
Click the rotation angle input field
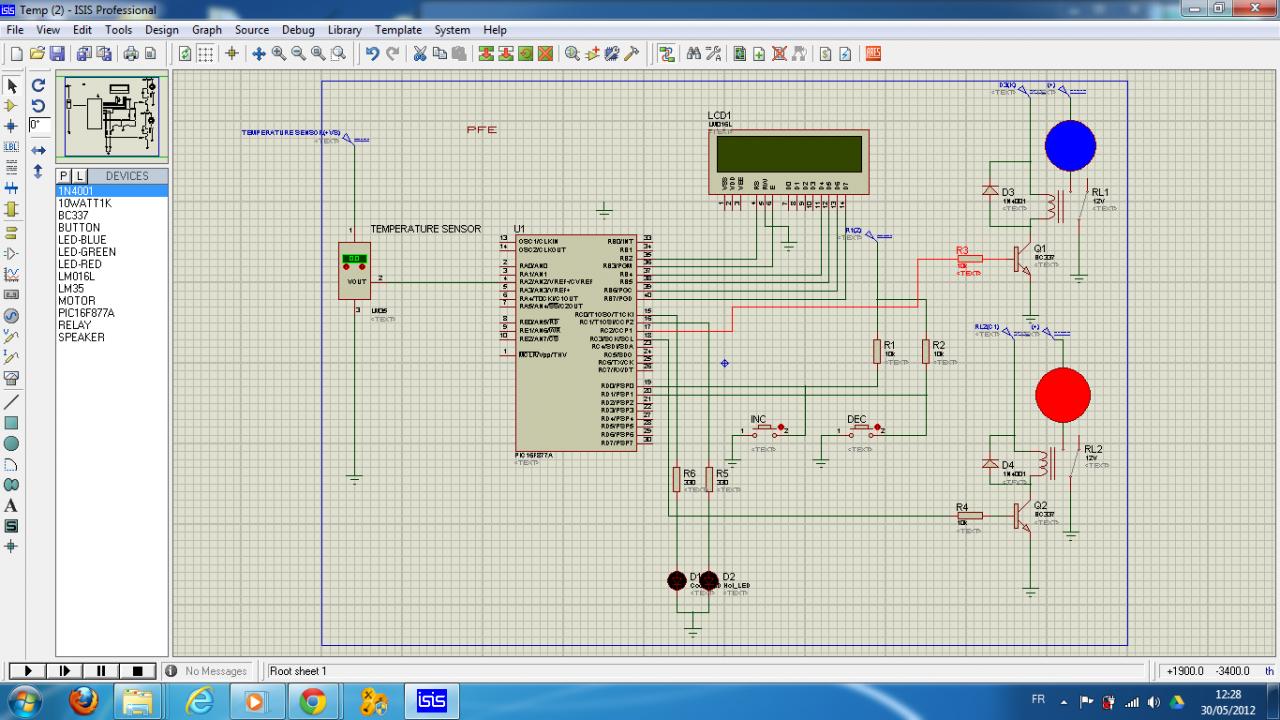[x=38, y=125]
